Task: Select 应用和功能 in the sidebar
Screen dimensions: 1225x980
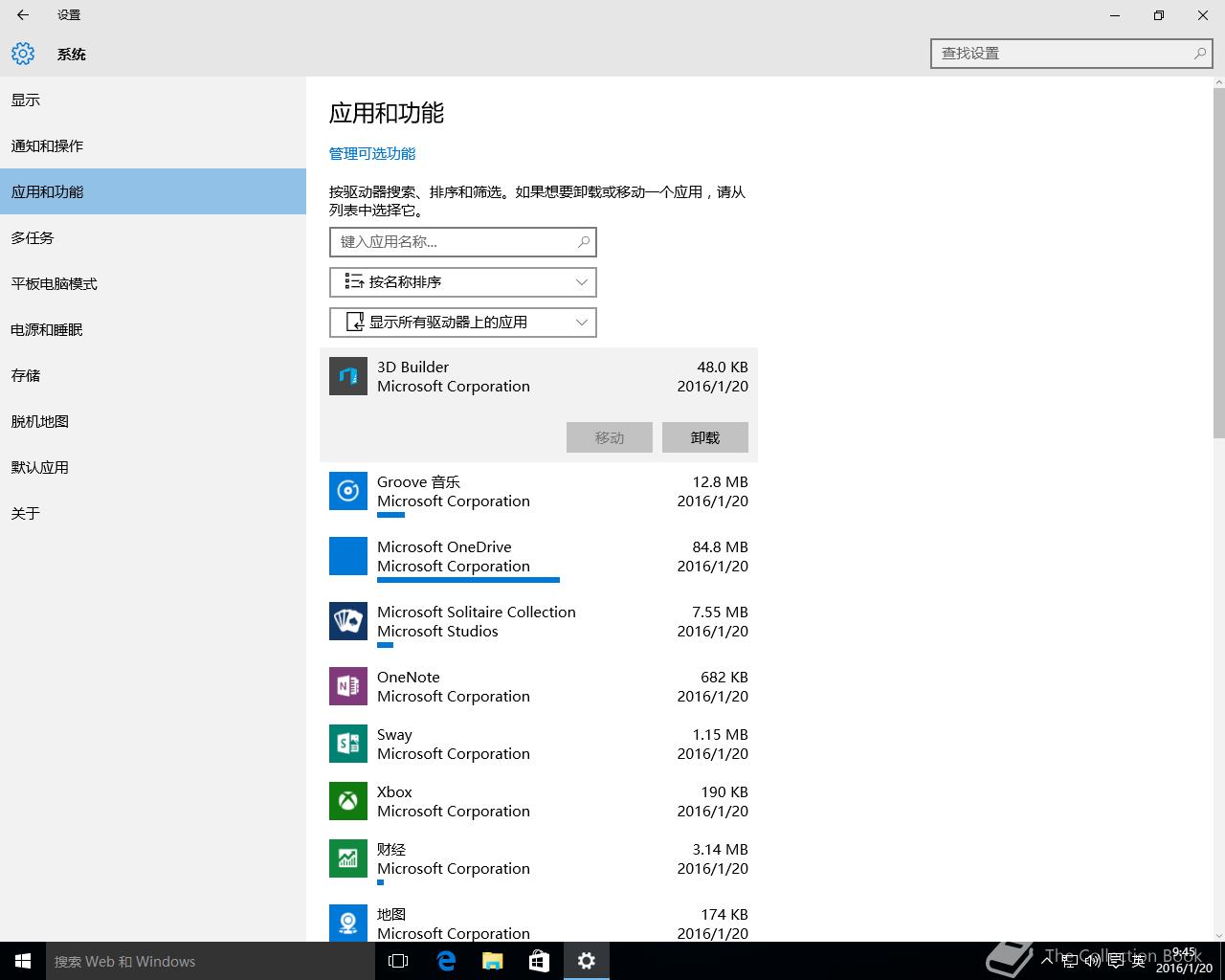Action: (153, 191)
